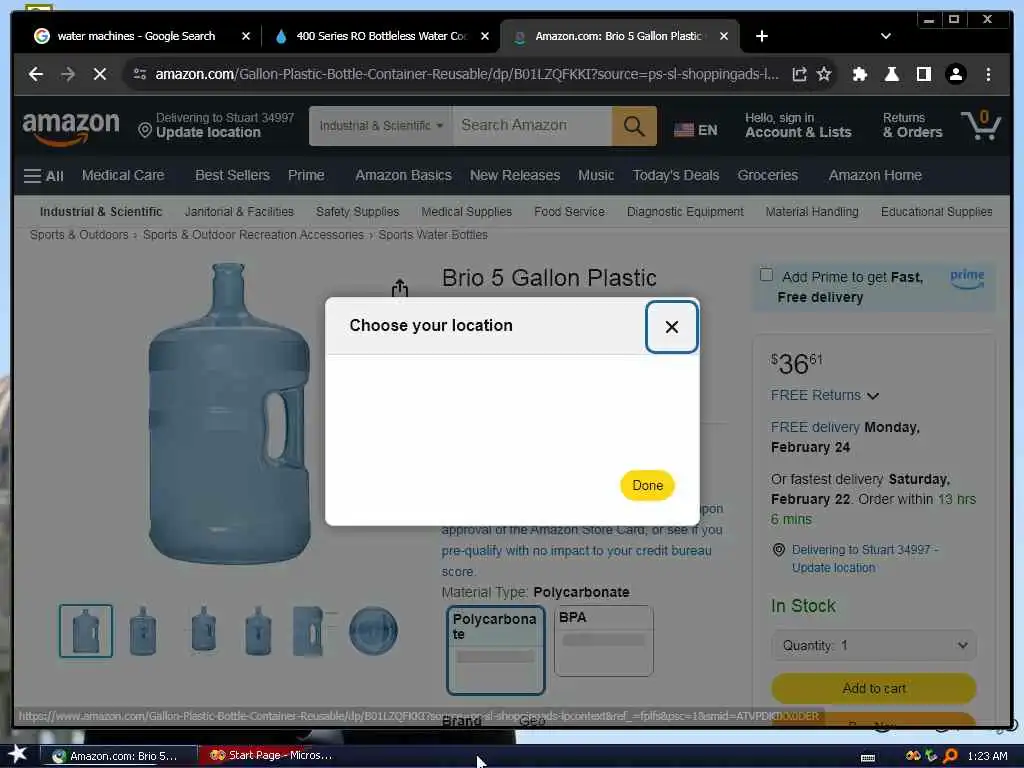Select the round bottle-top thumbnail
Screen dimensions: 1024x768
[373, 631]
